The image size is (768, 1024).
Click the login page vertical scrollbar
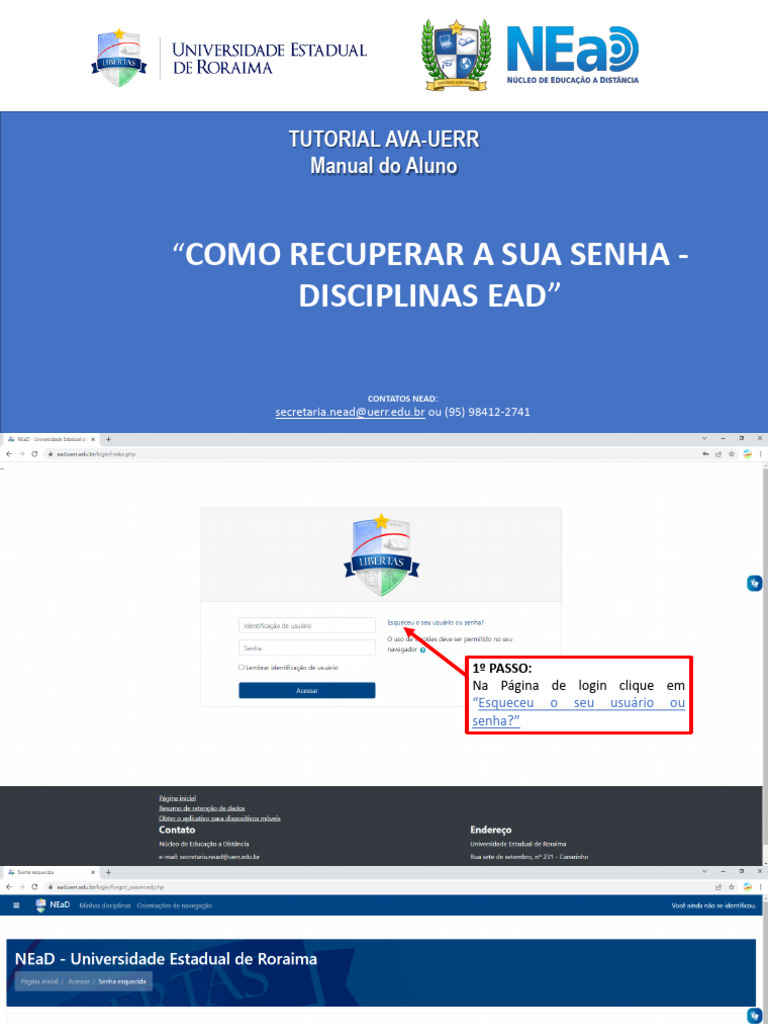pyautogui.click(x=765, y=663)
